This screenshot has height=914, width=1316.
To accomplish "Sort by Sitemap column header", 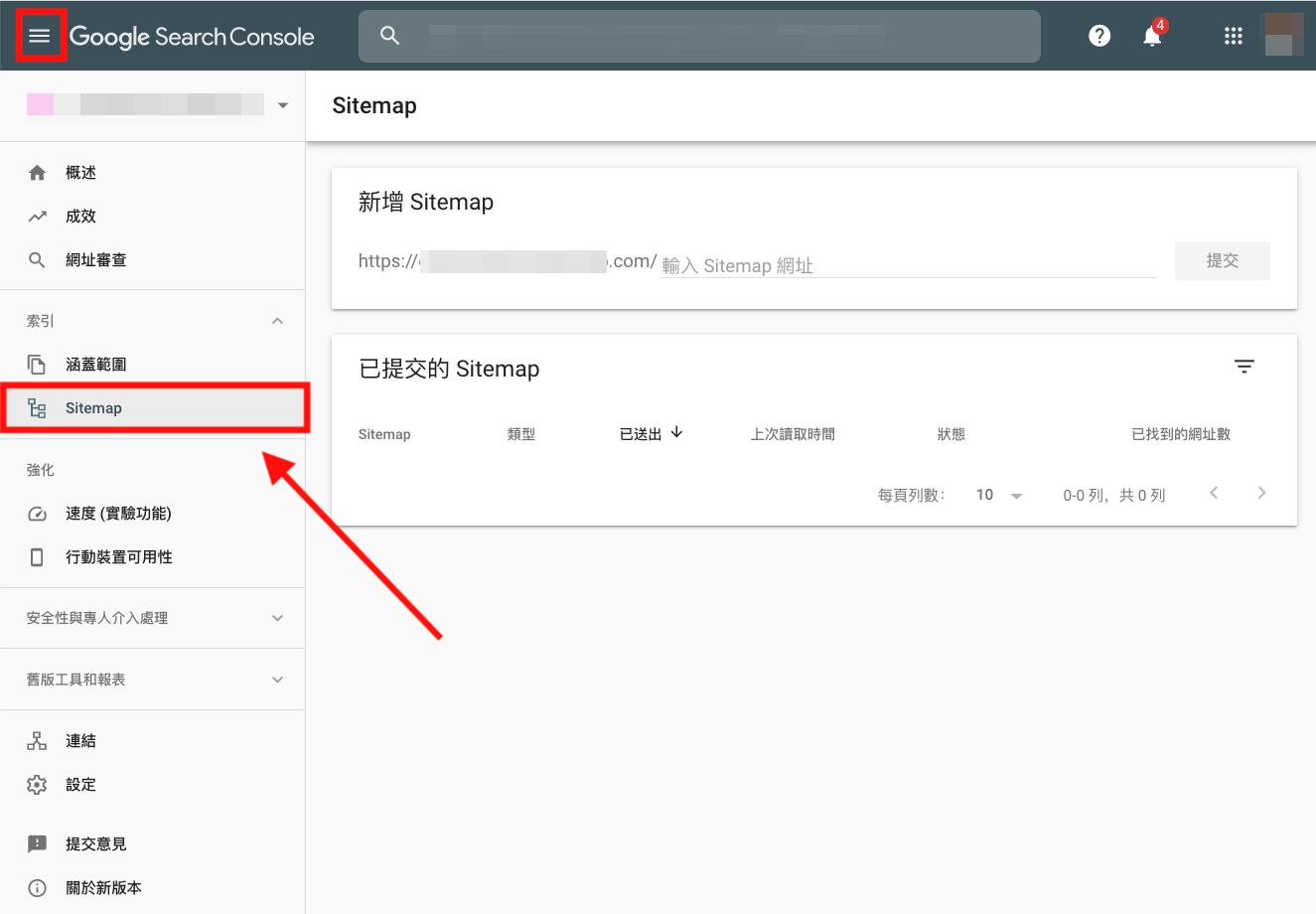I will [384, 434].
